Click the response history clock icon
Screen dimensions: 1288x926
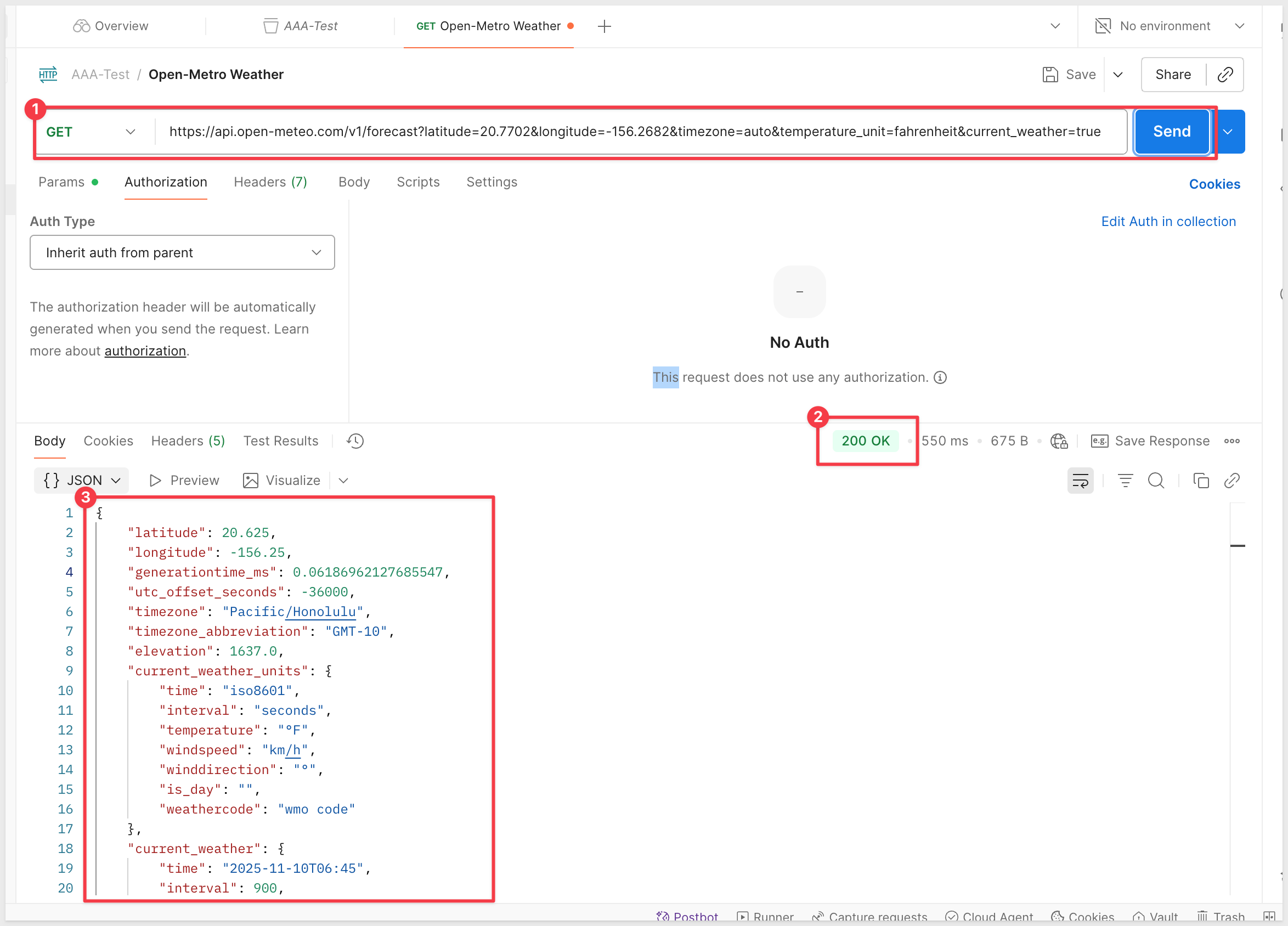pyautogui.click(x=355, y=441)
